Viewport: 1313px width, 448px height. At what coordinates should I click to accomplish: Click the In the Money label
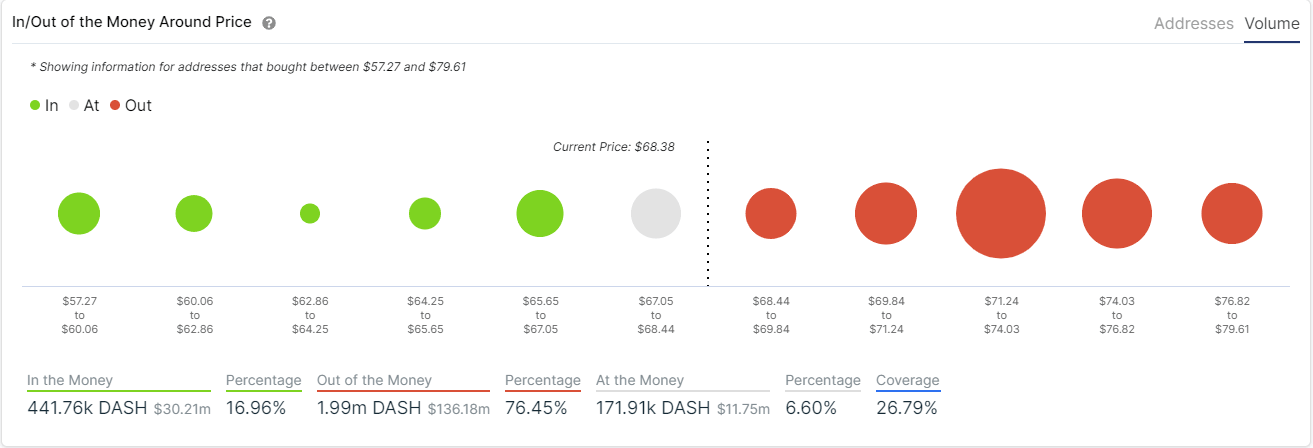(x=70, y=380)
